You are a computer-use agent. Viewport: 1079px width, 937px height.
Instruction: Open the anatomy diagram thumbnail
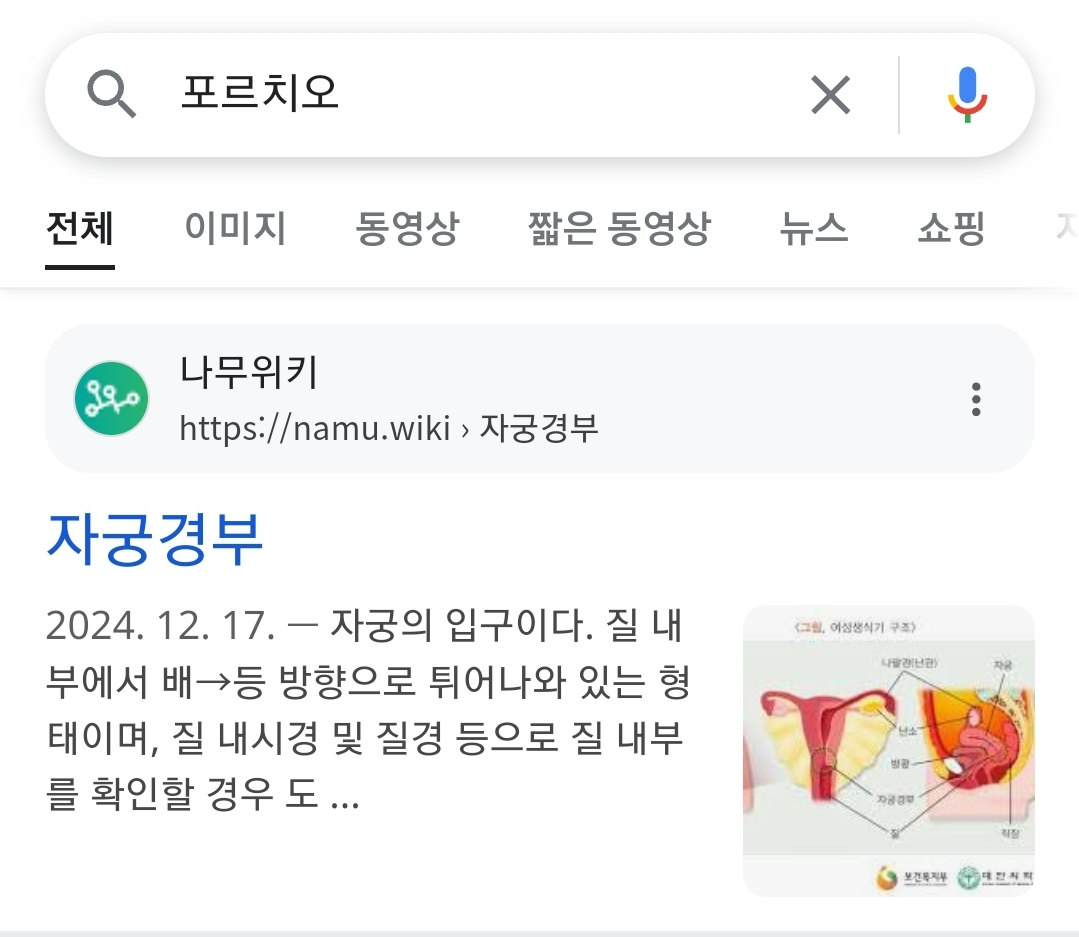(888, 750)
